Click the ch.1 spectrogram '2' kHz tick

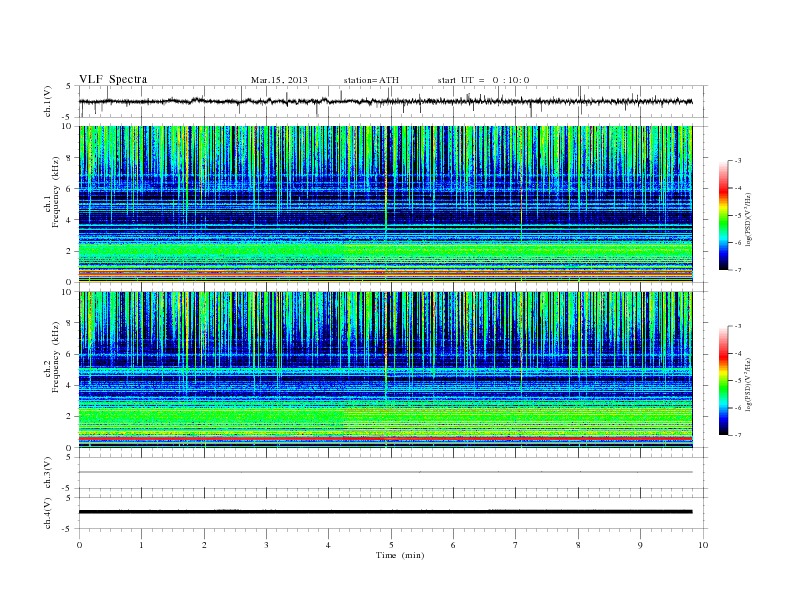click(69, 251)
